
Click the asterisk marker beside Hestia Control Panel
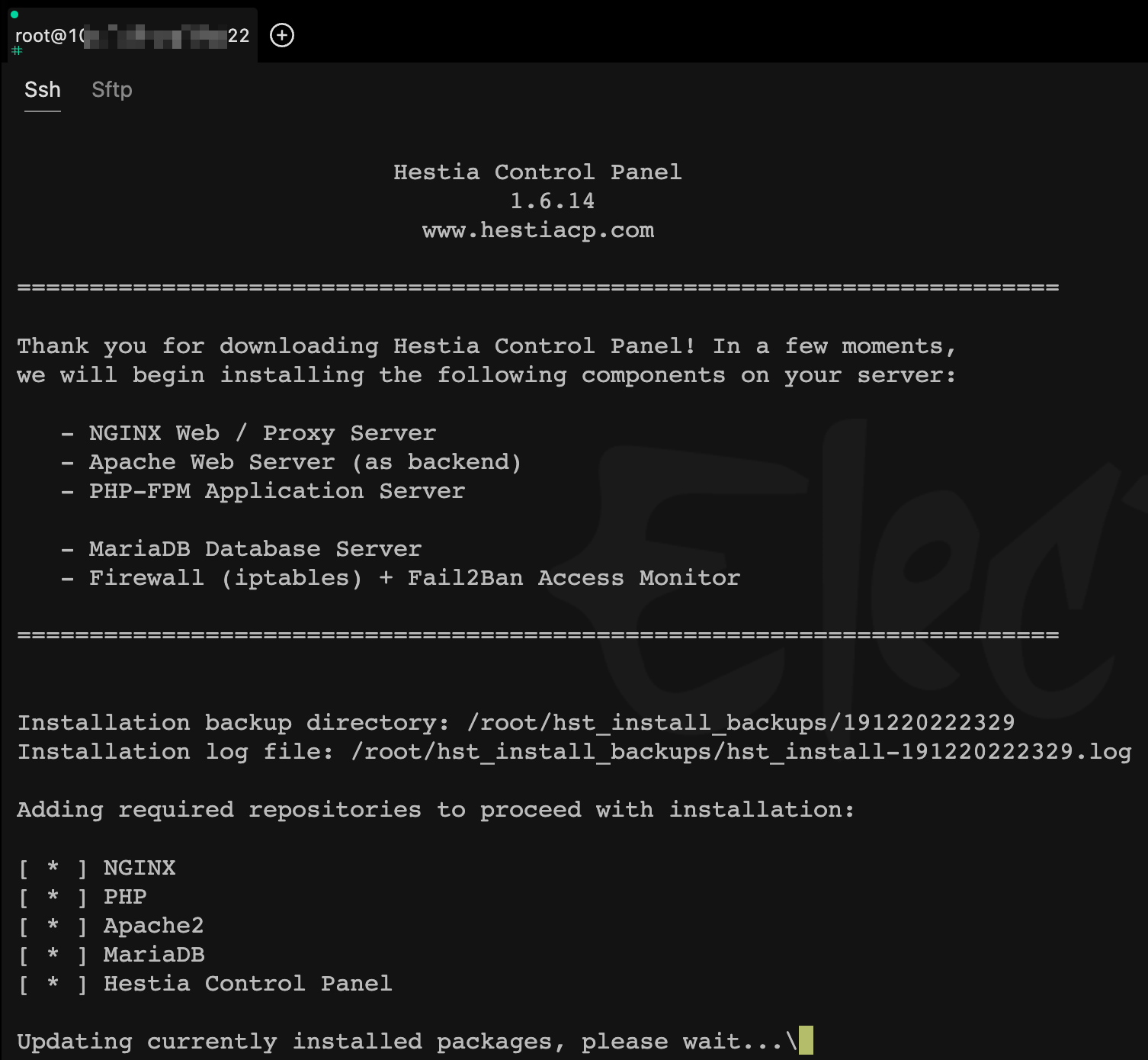point(53,984)
